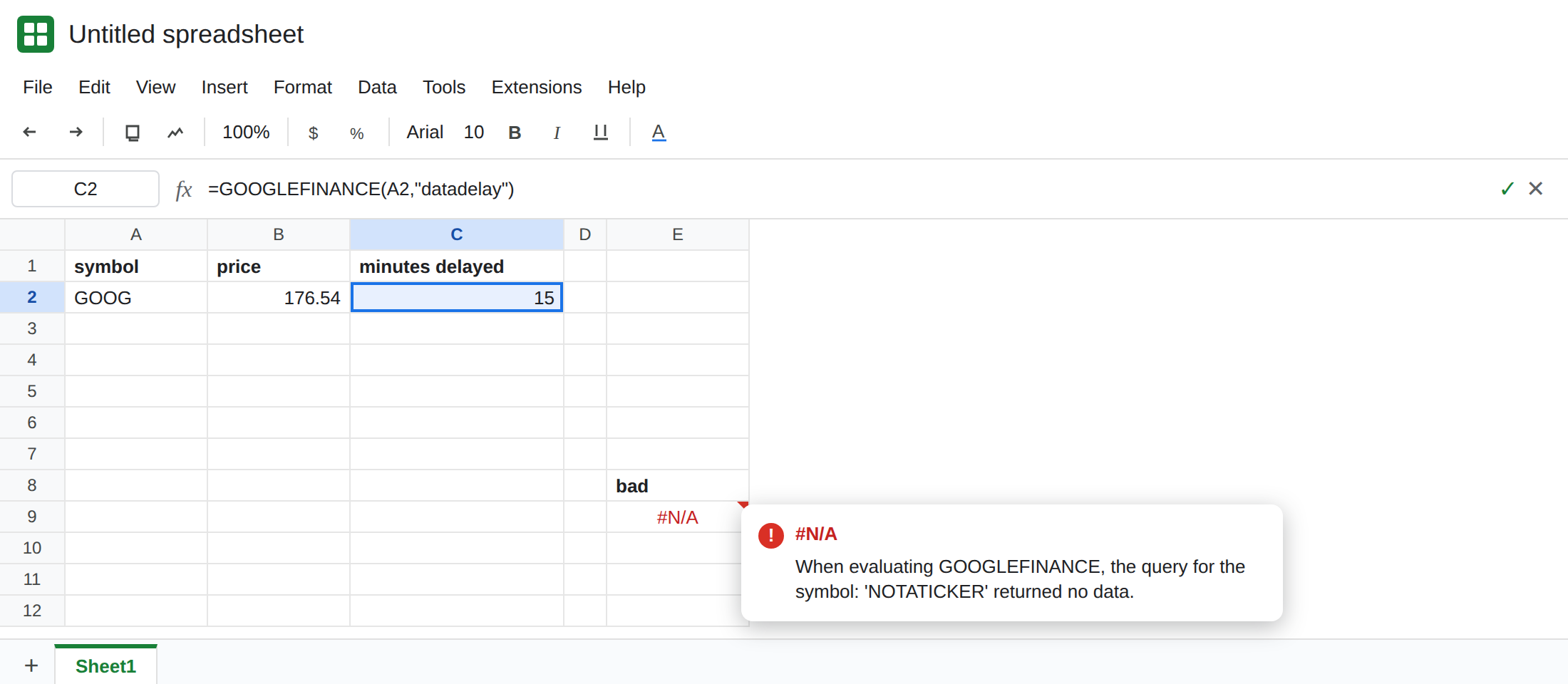Click the fx function icon
The height and width of the screenshot is (684, 1568).
point(184,190)
